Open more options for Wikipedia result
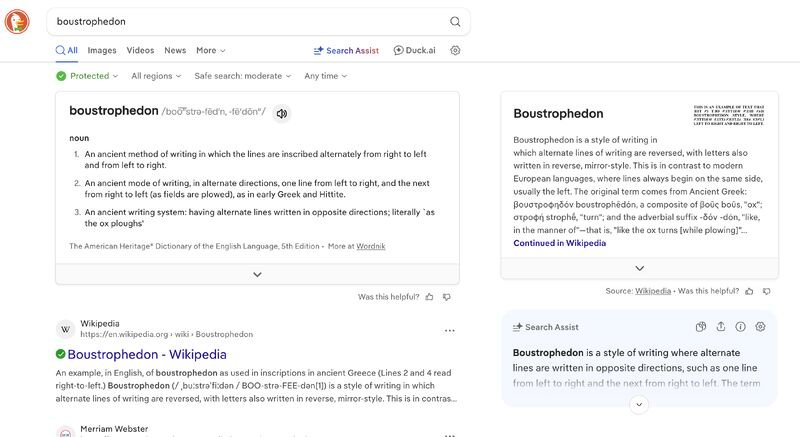800x437 pixels. point(449,330)
